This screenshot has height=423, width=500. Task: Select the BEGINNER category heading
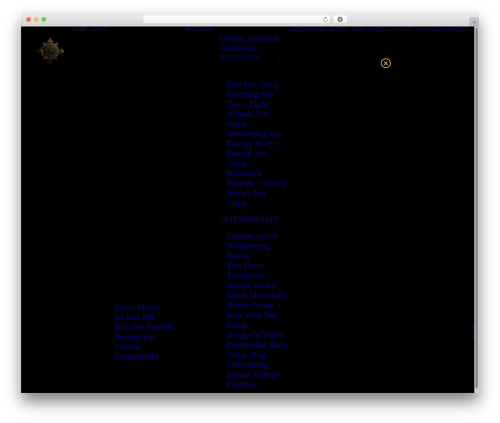tap(240, 58)
